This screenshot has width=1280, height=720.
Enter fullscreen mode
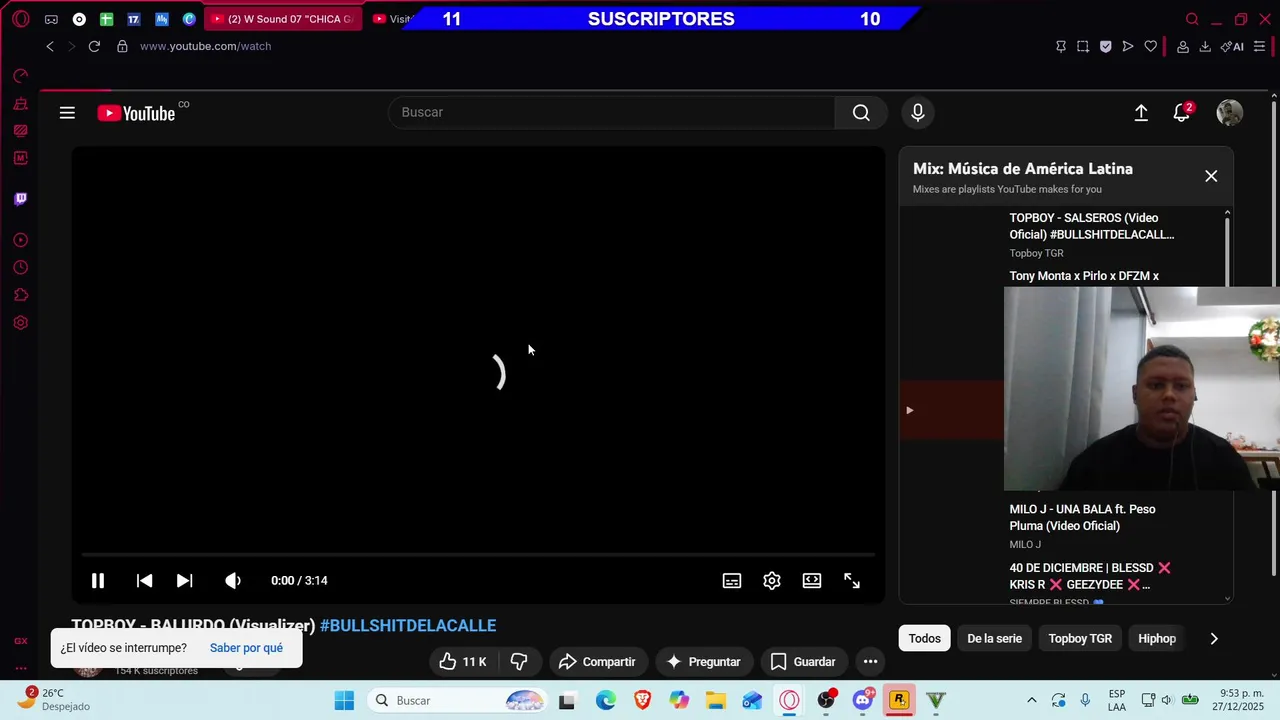[x=852, y=581]
